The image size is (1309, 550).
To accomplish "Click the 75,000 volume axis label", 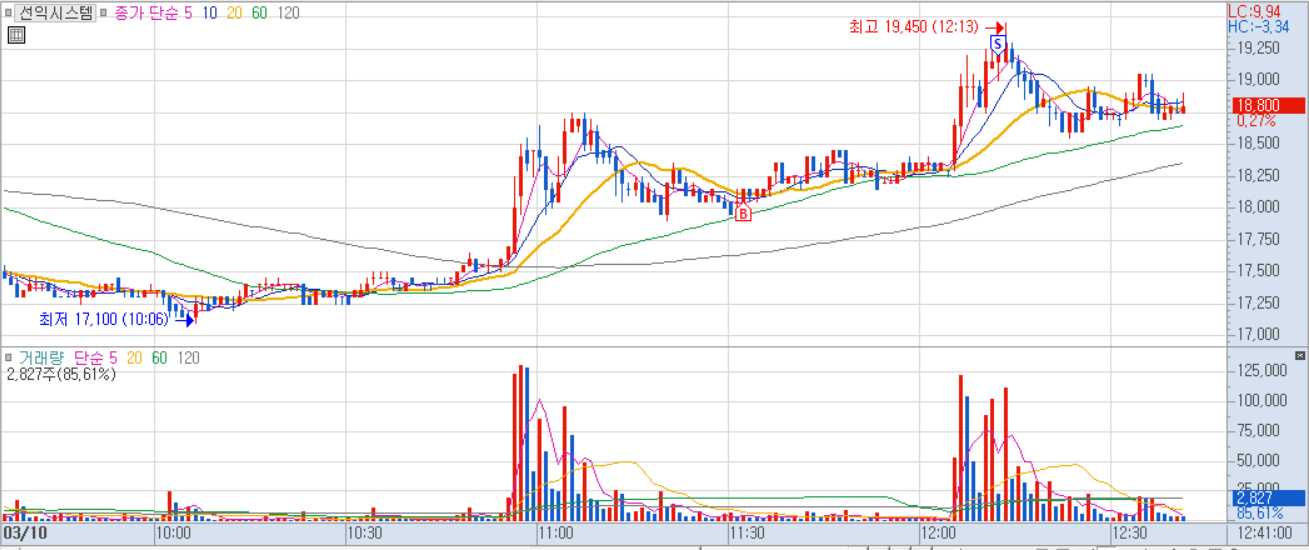I will [1260, 431].
